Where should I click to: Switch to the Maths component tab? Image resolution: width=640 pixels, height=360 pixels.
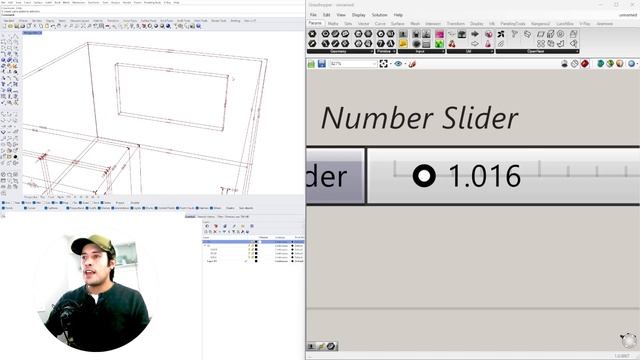tap(333, 24)
